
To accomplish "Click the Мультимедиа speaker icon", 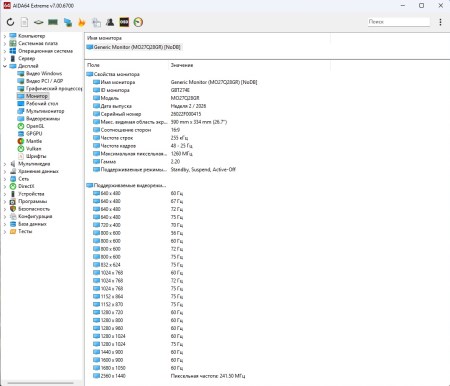I will tap(13, 164).
